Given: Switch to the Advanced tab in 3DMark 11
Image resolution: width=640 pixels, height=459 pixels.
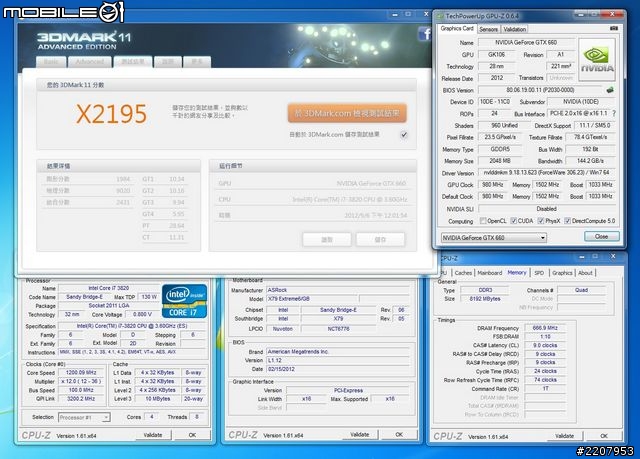Looking at the screenshot, I should coord(90,62).
